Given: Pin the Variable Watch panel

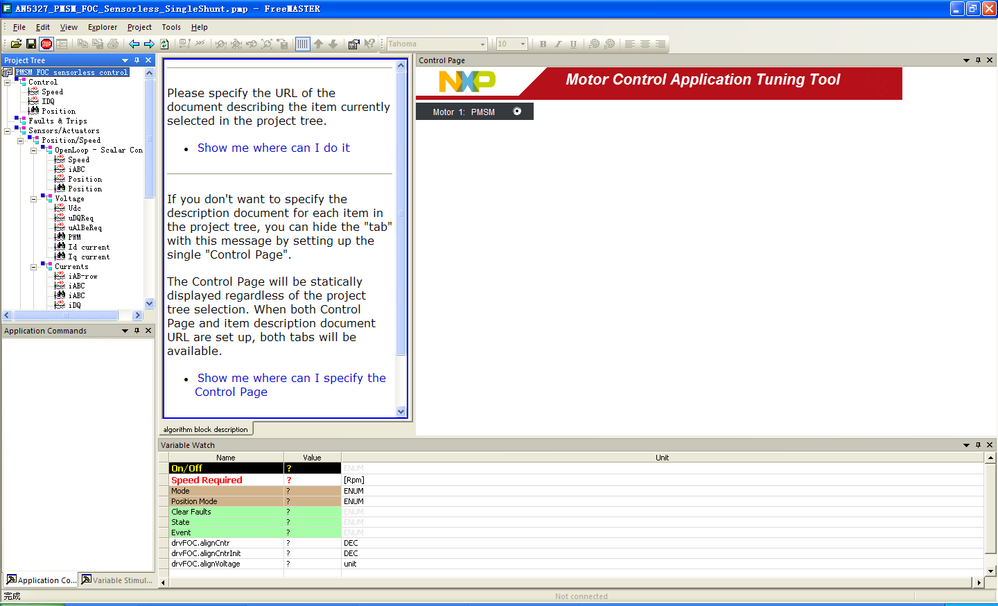Looking at the screenshot, I should click(x=978, y=445).
